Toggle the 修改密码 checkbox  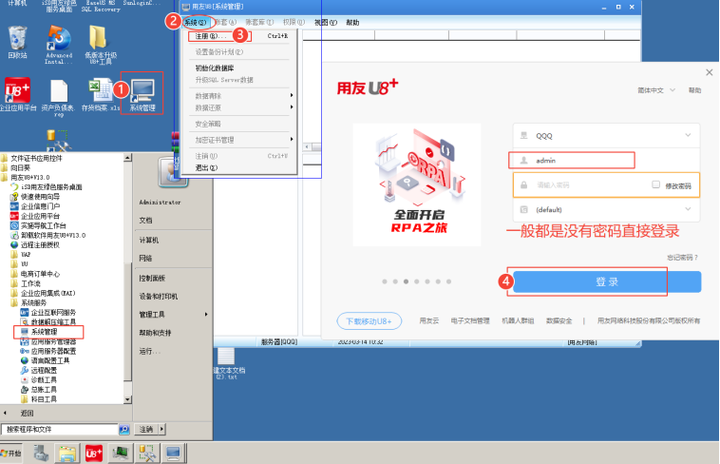656,185
